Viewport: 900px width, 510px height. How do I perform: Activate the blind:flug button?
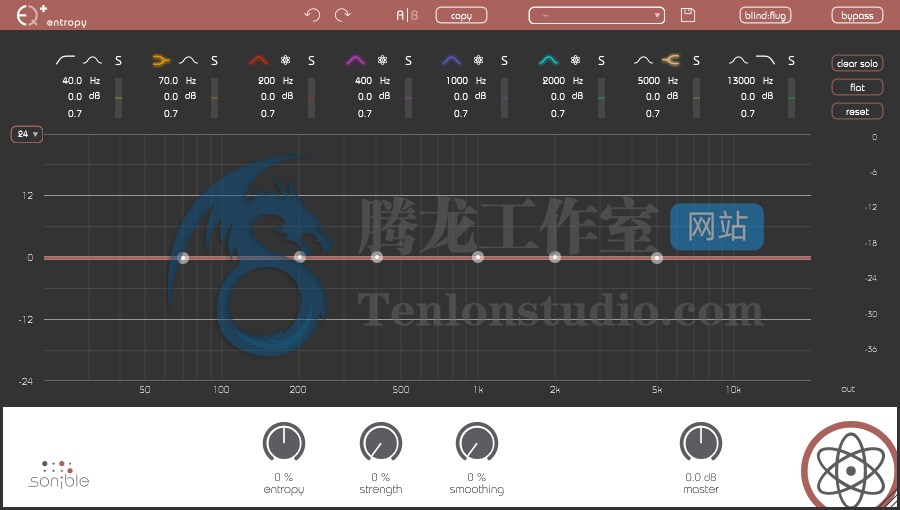(765, 15)
